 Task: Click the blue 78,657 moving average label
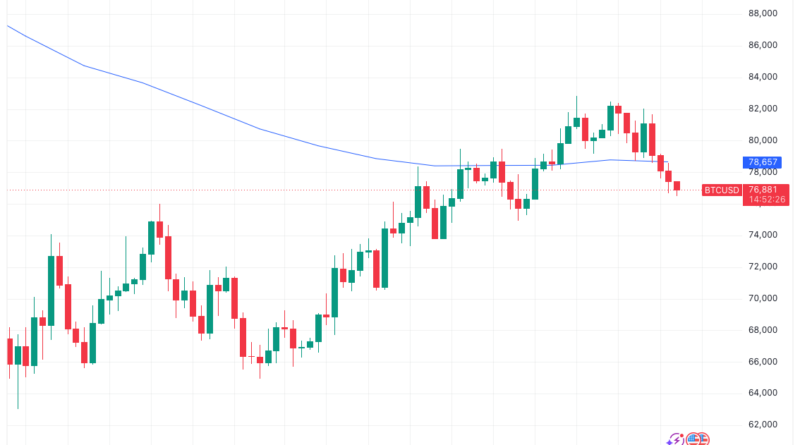[762, 162]
